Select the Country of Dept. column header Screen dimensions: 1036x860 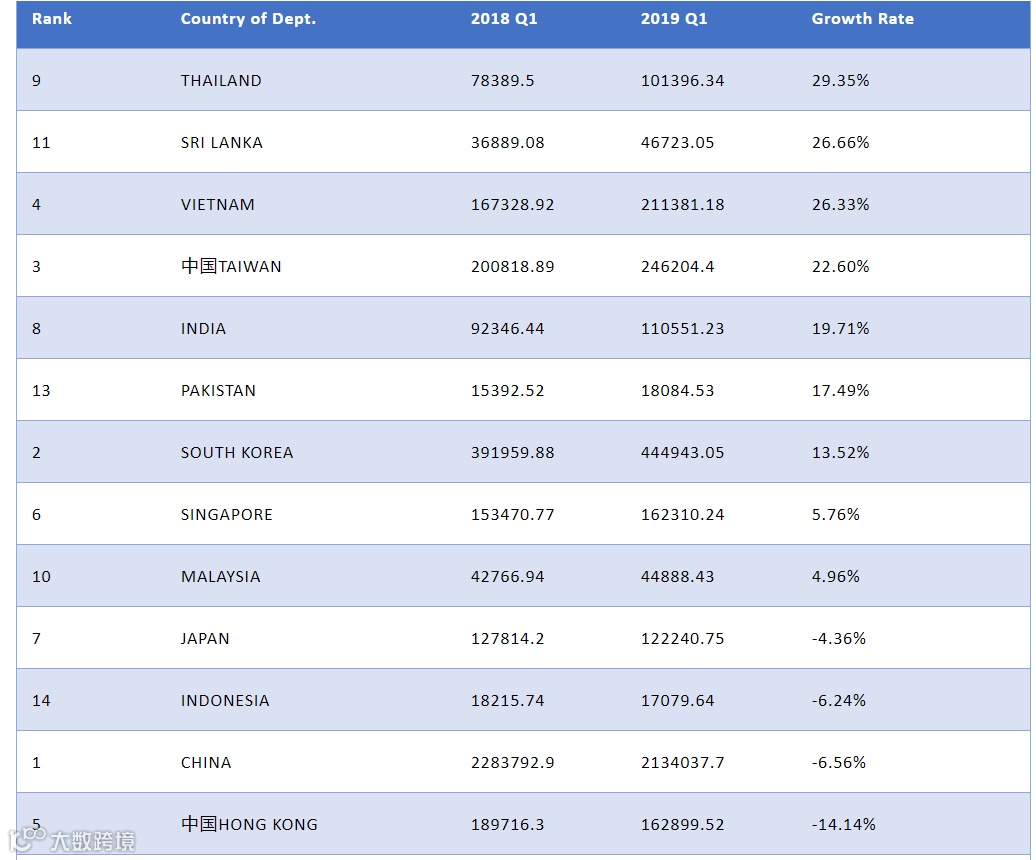[x=248, y=18]
